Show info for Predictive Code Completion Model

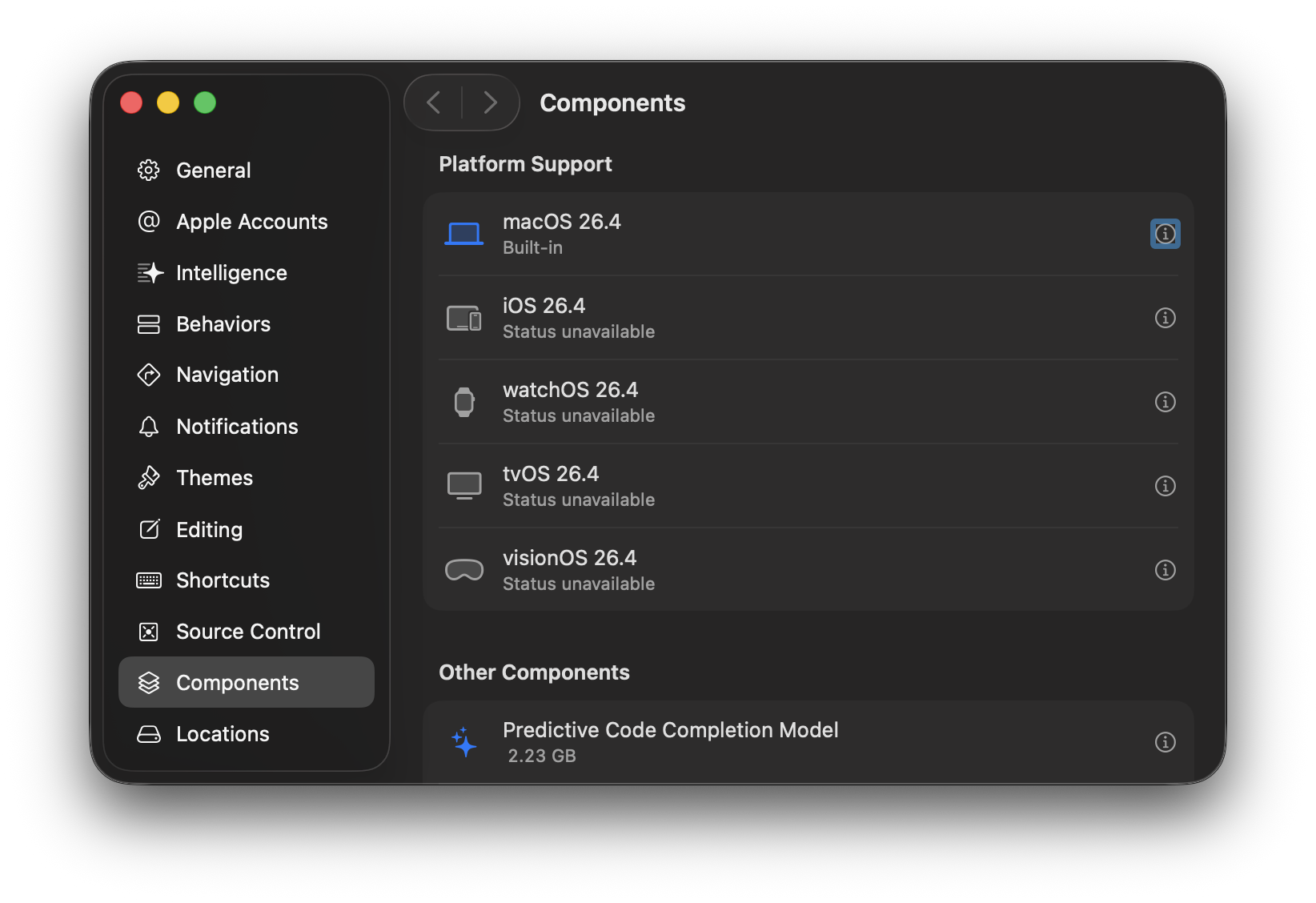(1166, 742)
